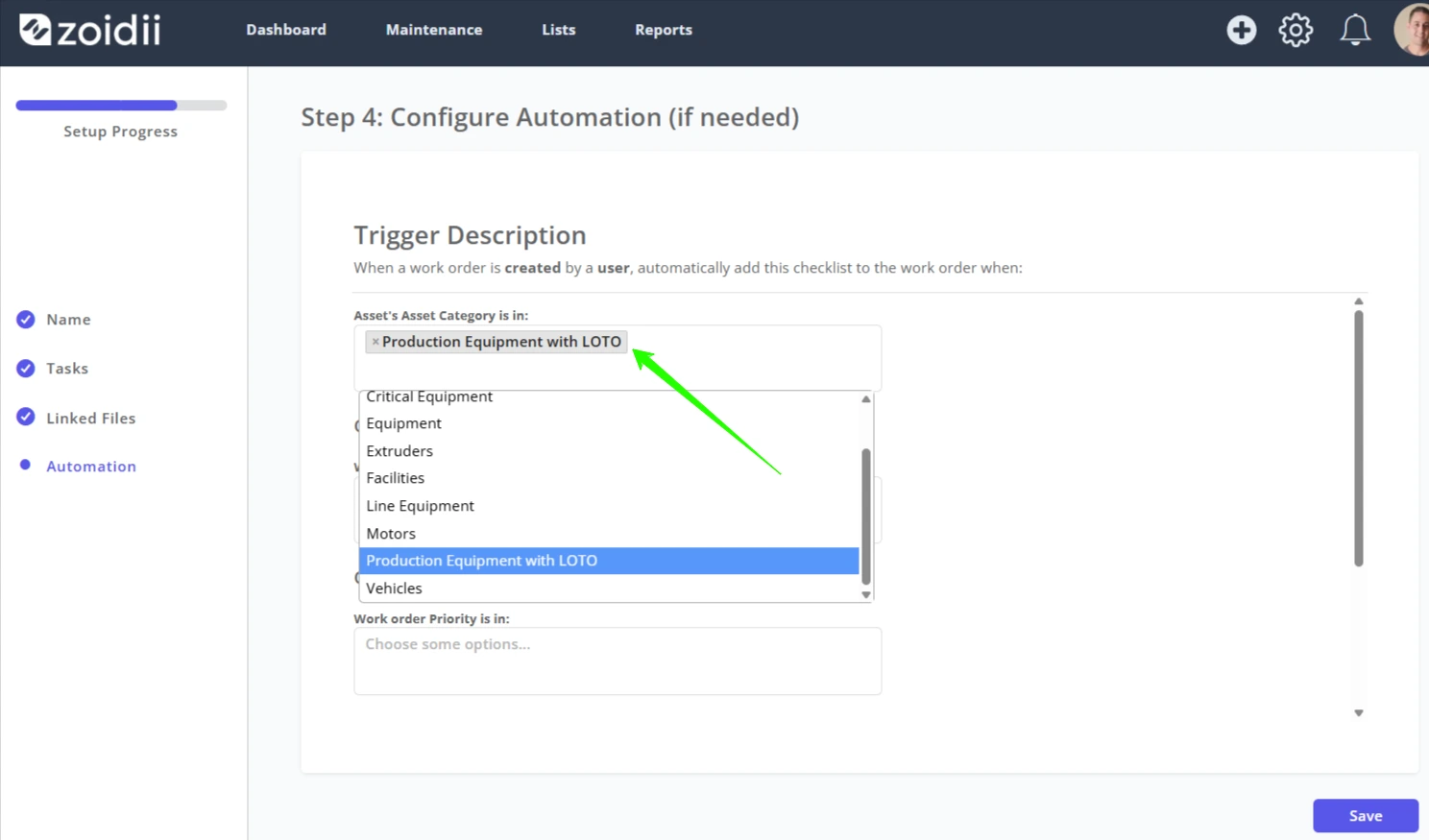Click the Save button
This screenshot has width=1429, height=840.
pos(1366,816)
